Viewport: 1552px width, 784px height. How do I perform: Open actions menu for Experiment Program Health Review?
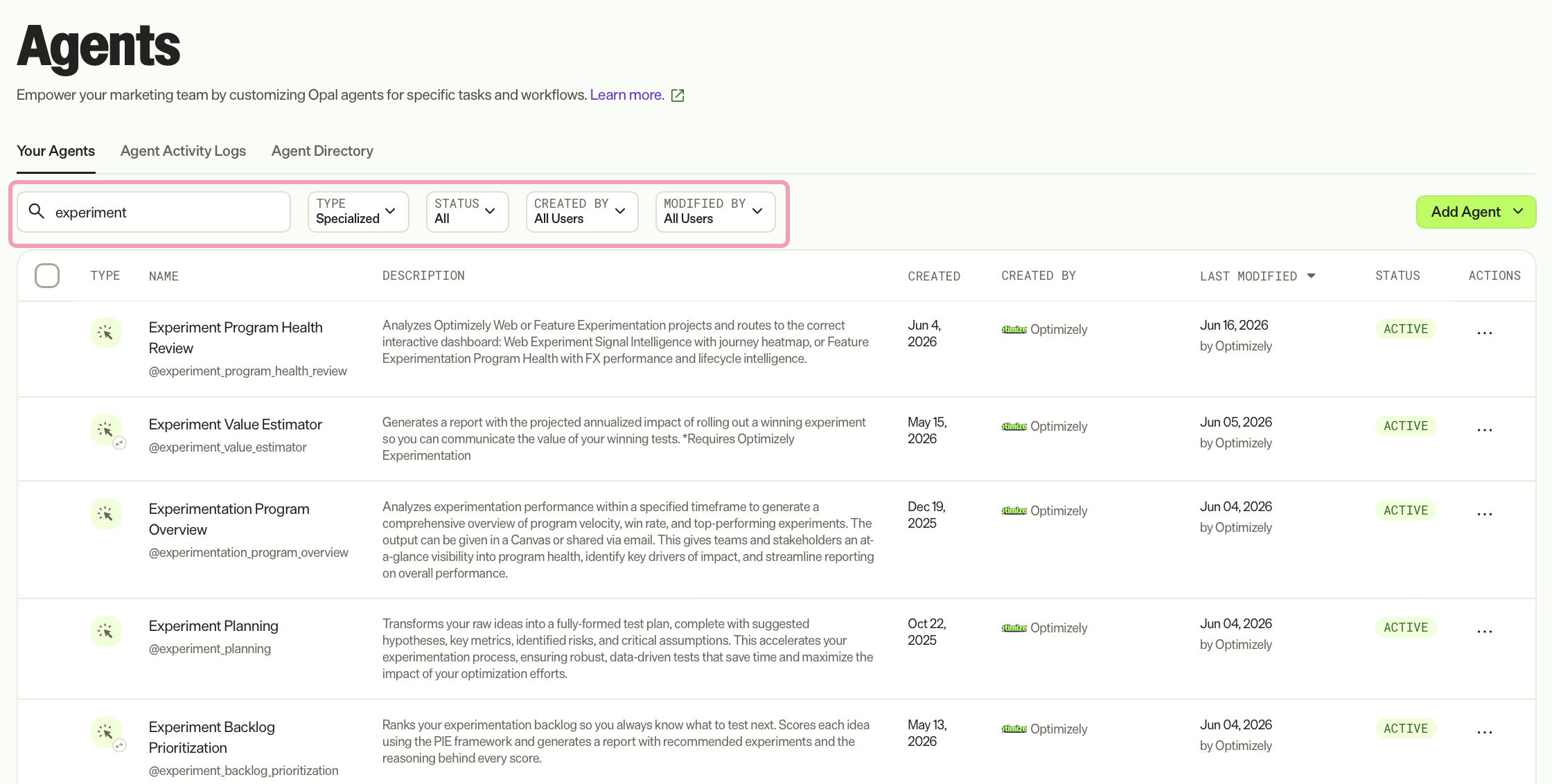pyautogui.click(x=1484, y=333)
